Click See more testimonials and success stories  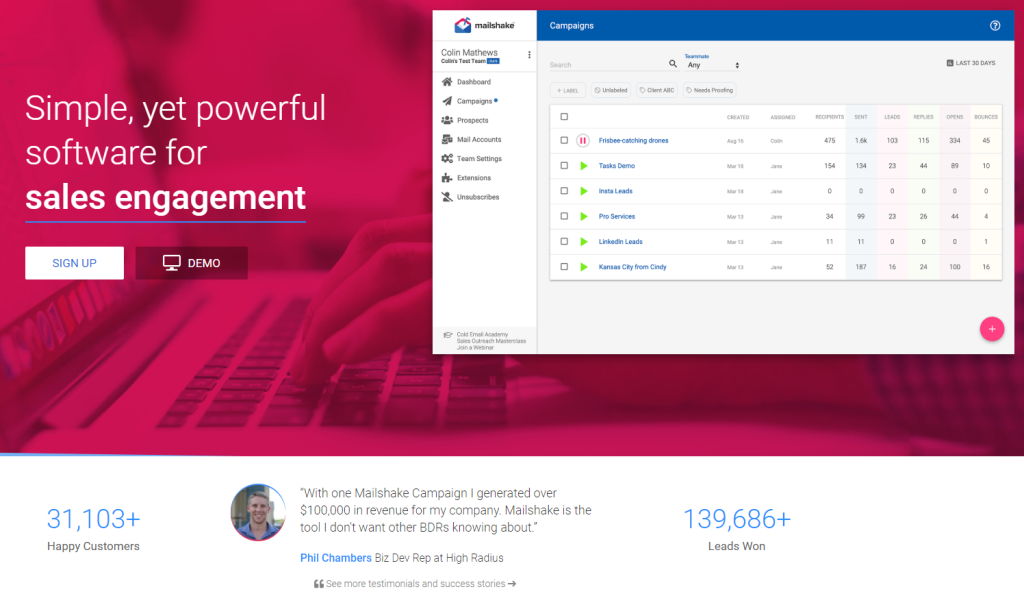(x=415, y=584)
